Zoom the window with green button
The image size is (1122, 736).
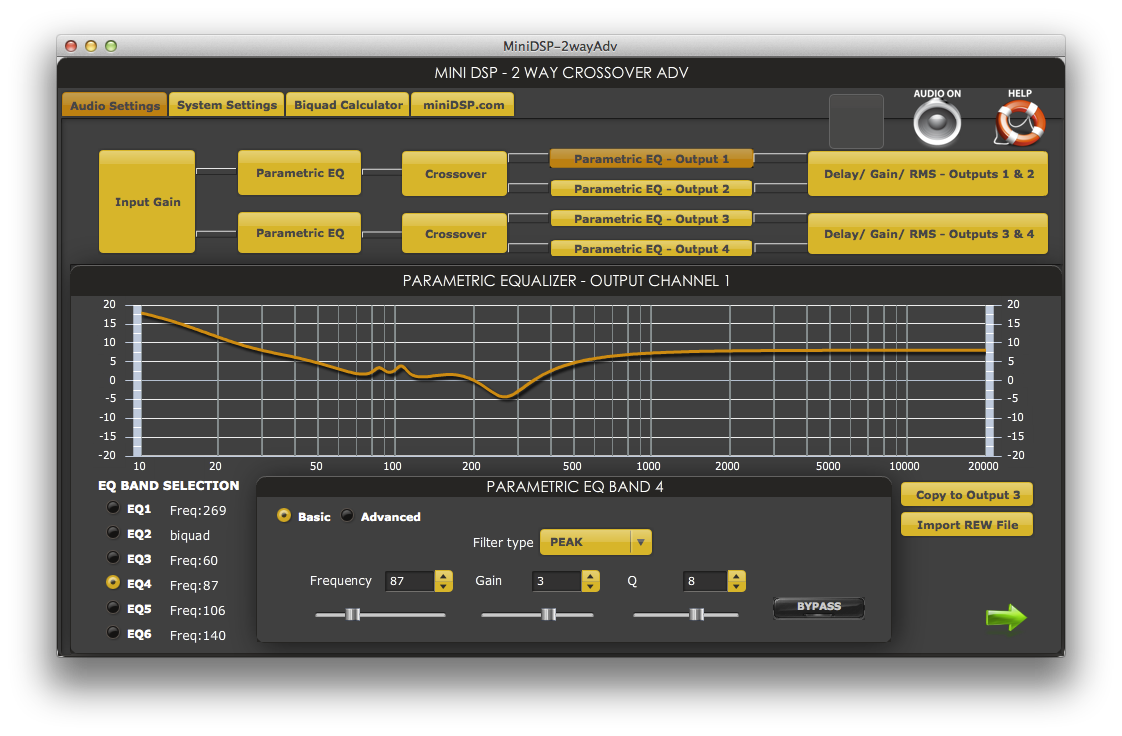coord(111,46)
